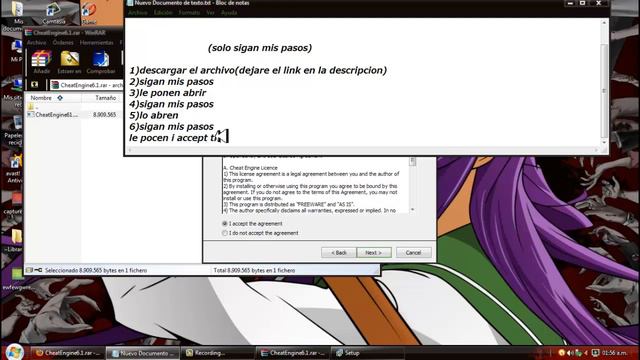Viewport: 640px width, 360px height.
Task: Click line '1)descargar el archivo' in Notepad
Action: point(258,70)
